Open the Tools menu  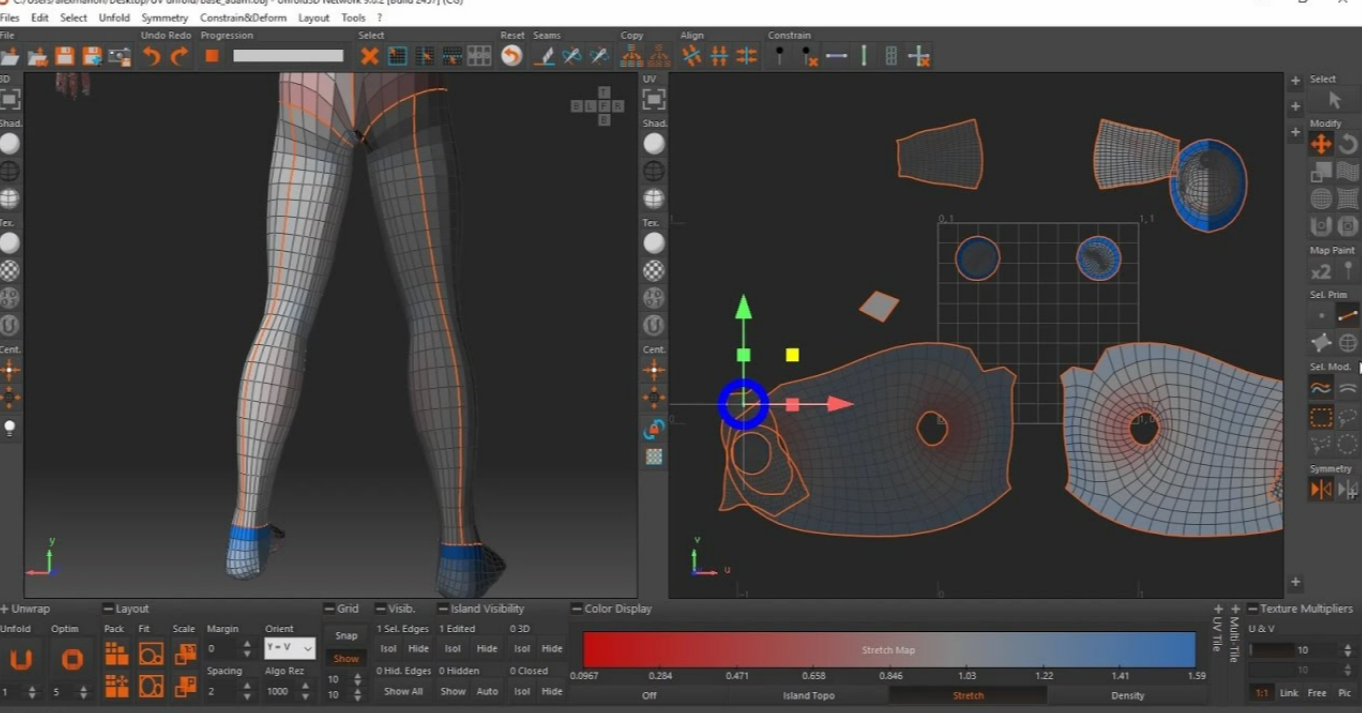coord(353,18)
